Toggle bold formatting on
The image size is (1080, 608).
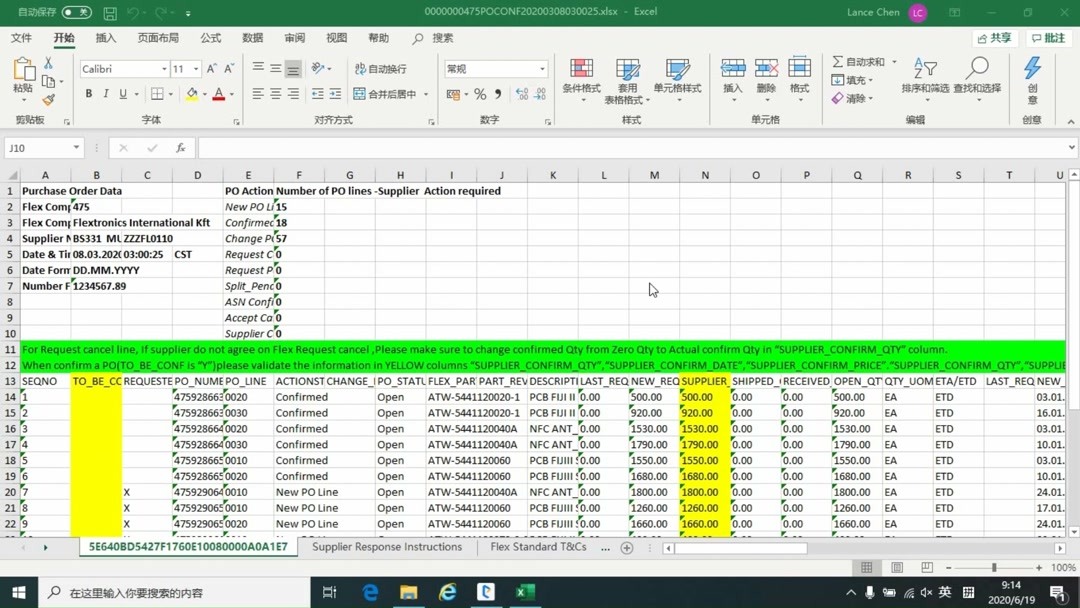point(89,92)
